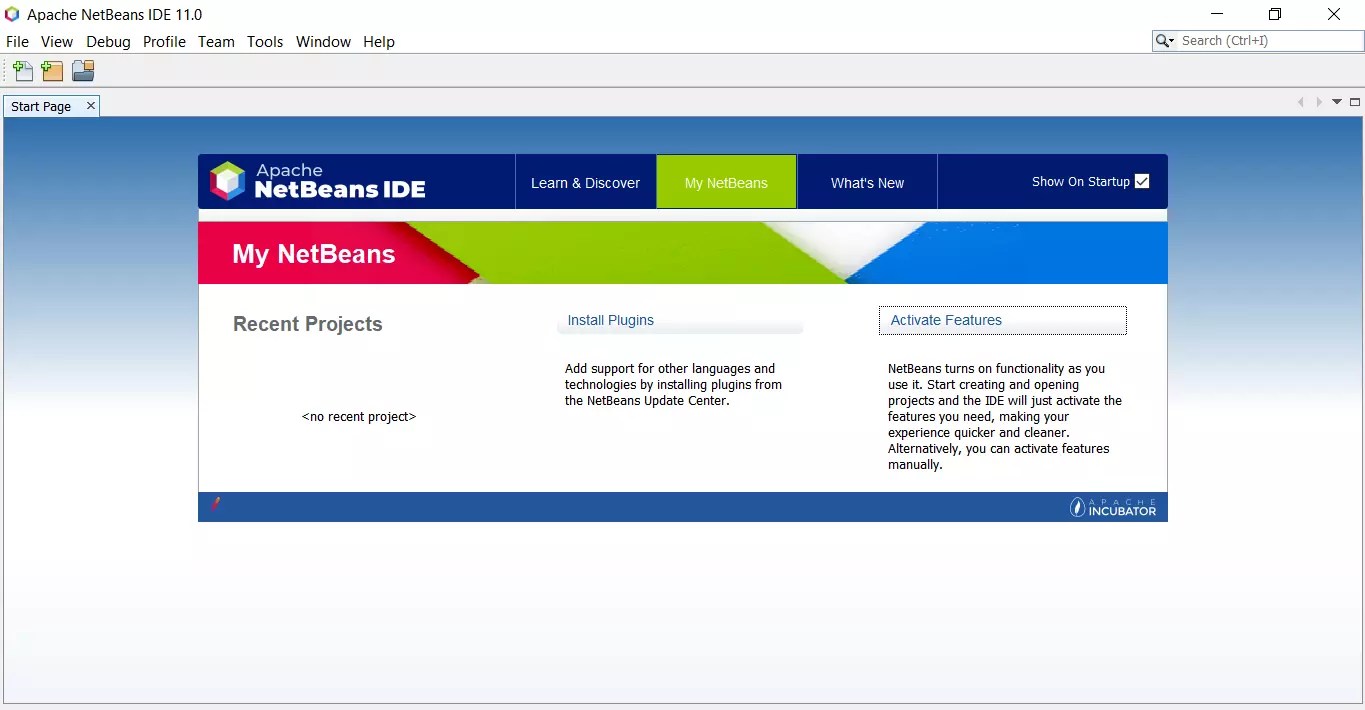
Task: Close the Start Page tab
Action: 90,105
